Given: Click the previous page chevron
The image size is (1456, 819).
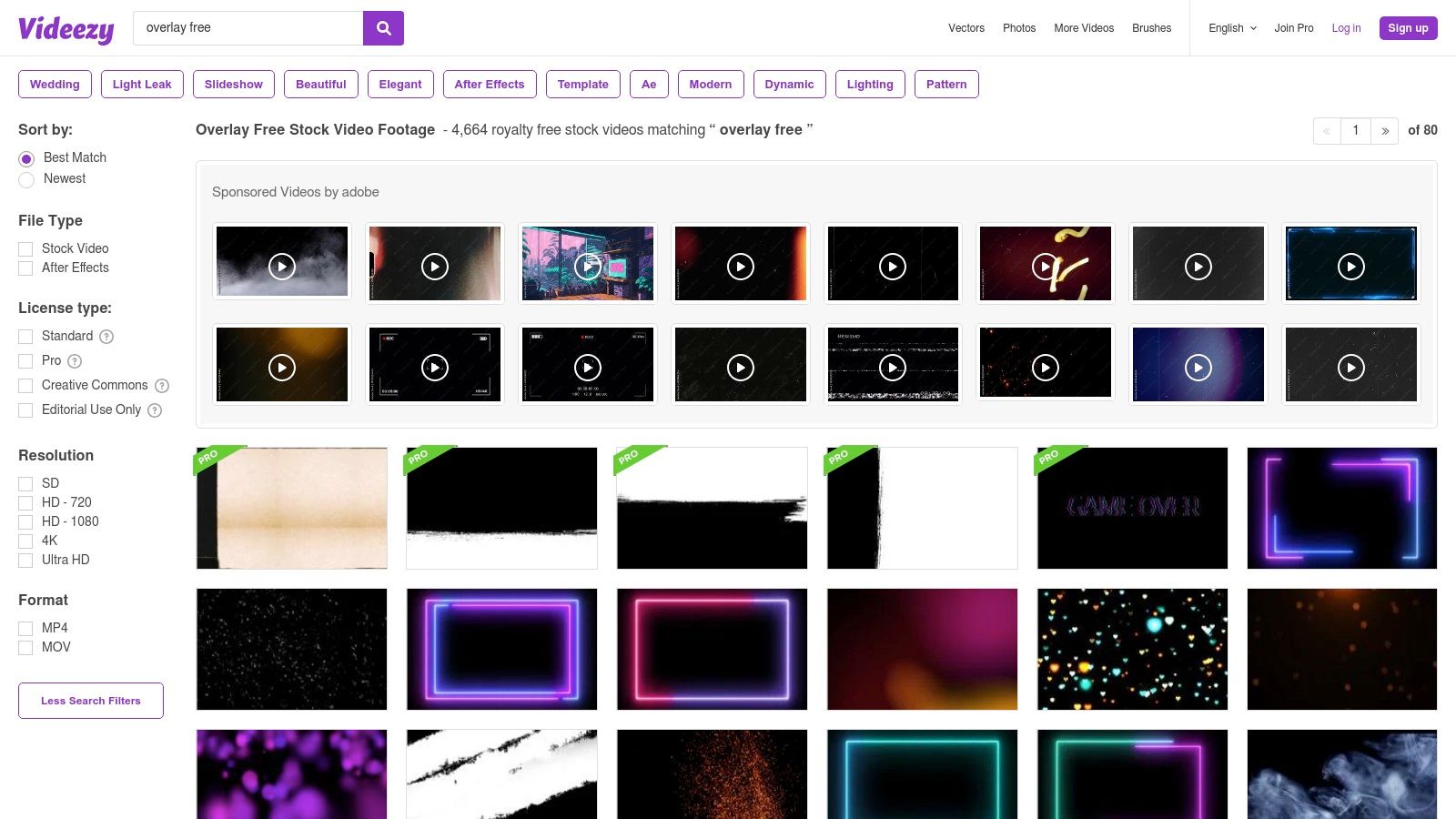Looking at the screenshot, I should click(1326, 131).
